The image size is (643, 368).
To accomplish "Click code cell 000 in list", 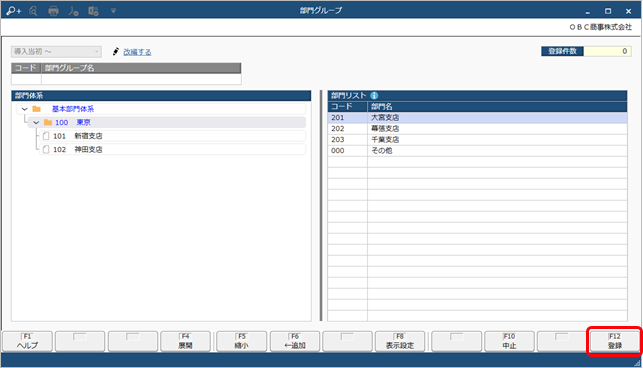I will (347, 151).
